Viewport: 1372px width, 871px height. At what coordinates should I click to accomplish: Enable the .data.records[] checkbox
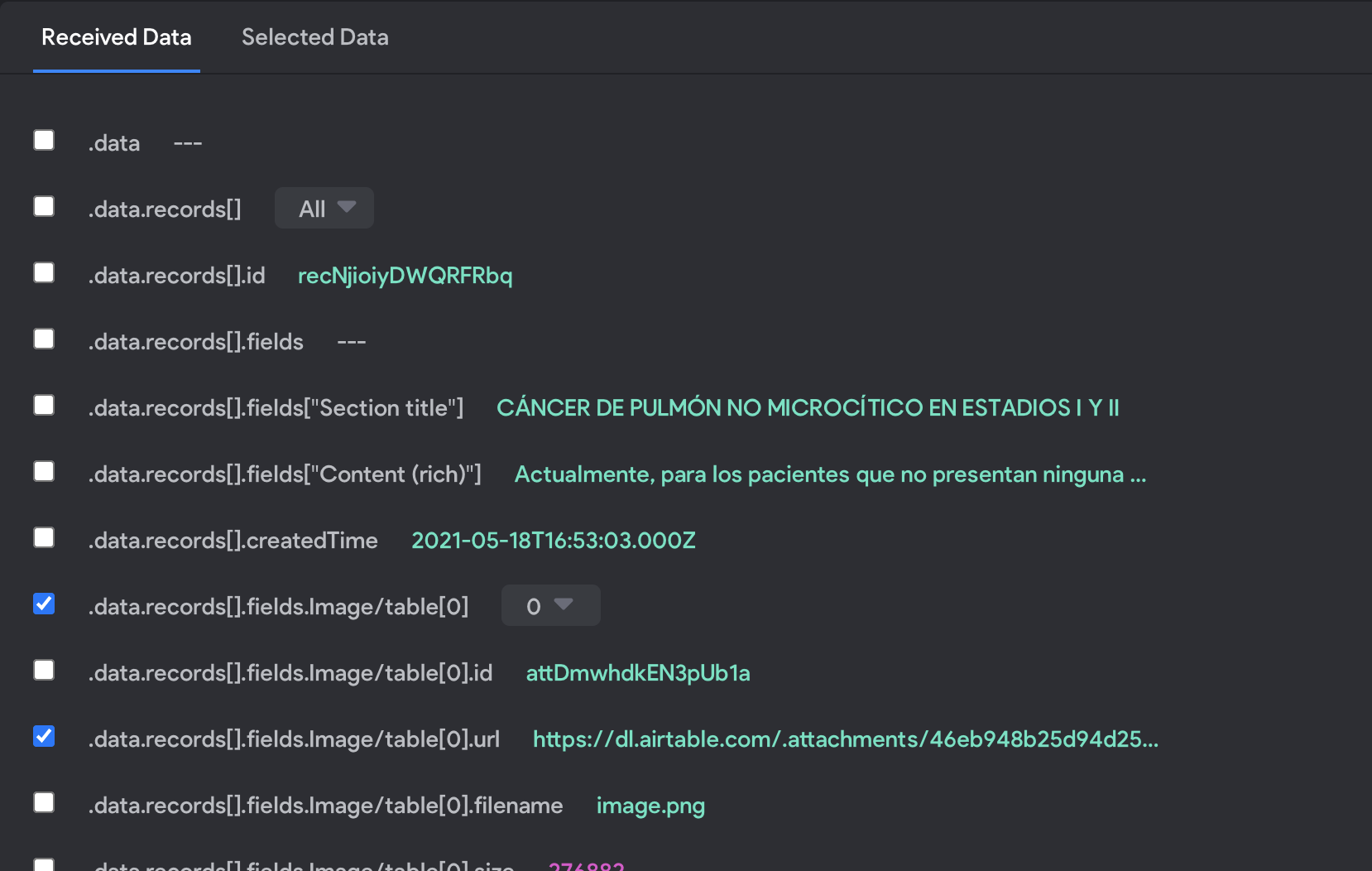tap(44, 206)
